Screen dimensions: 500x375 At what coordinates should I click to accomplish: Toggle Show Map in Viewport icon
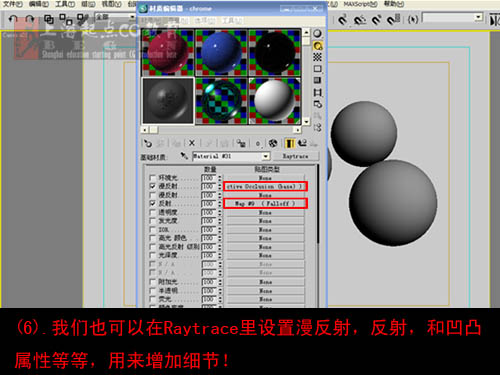273,143
